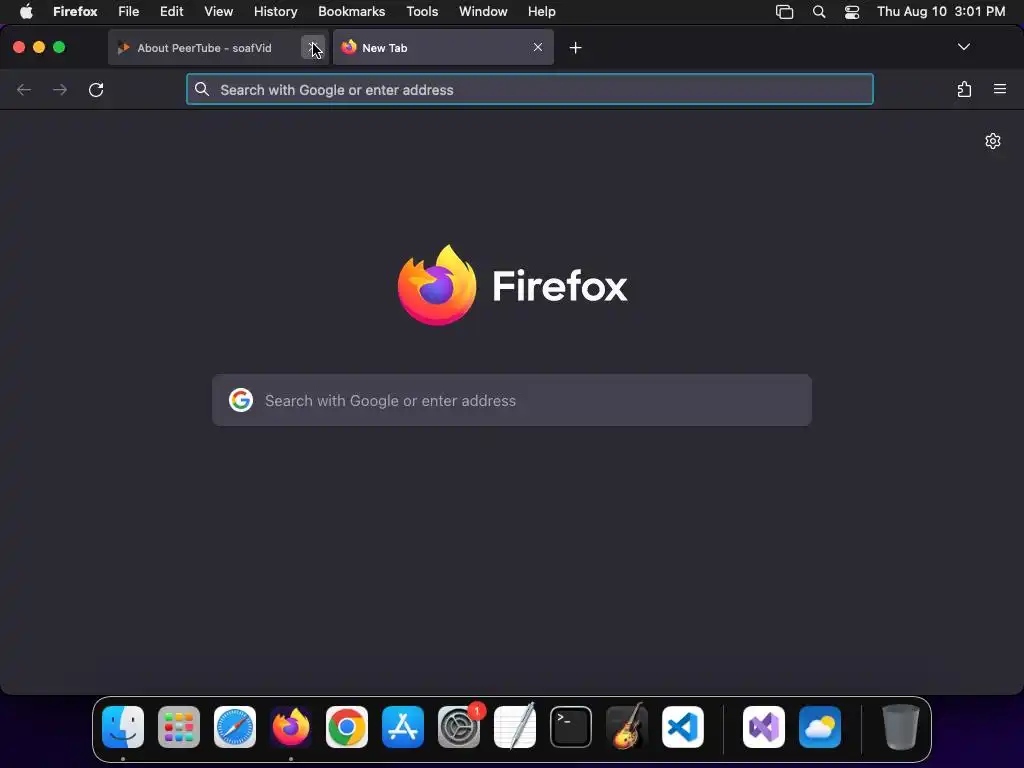Close the About PeerTube tab
Viewport: 1024px width, 768px height.
pos(312,47)
